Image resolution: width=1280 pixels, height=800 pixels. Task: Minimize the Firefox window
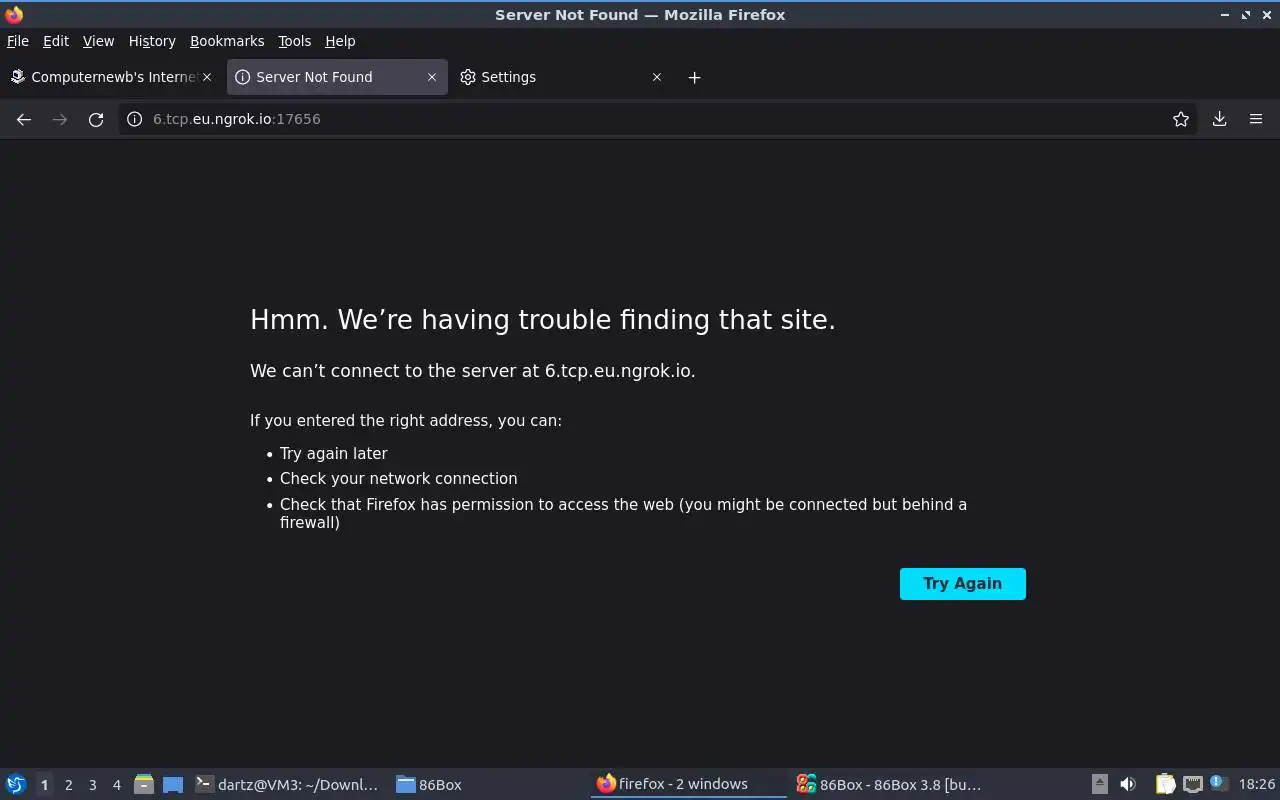1225,15
